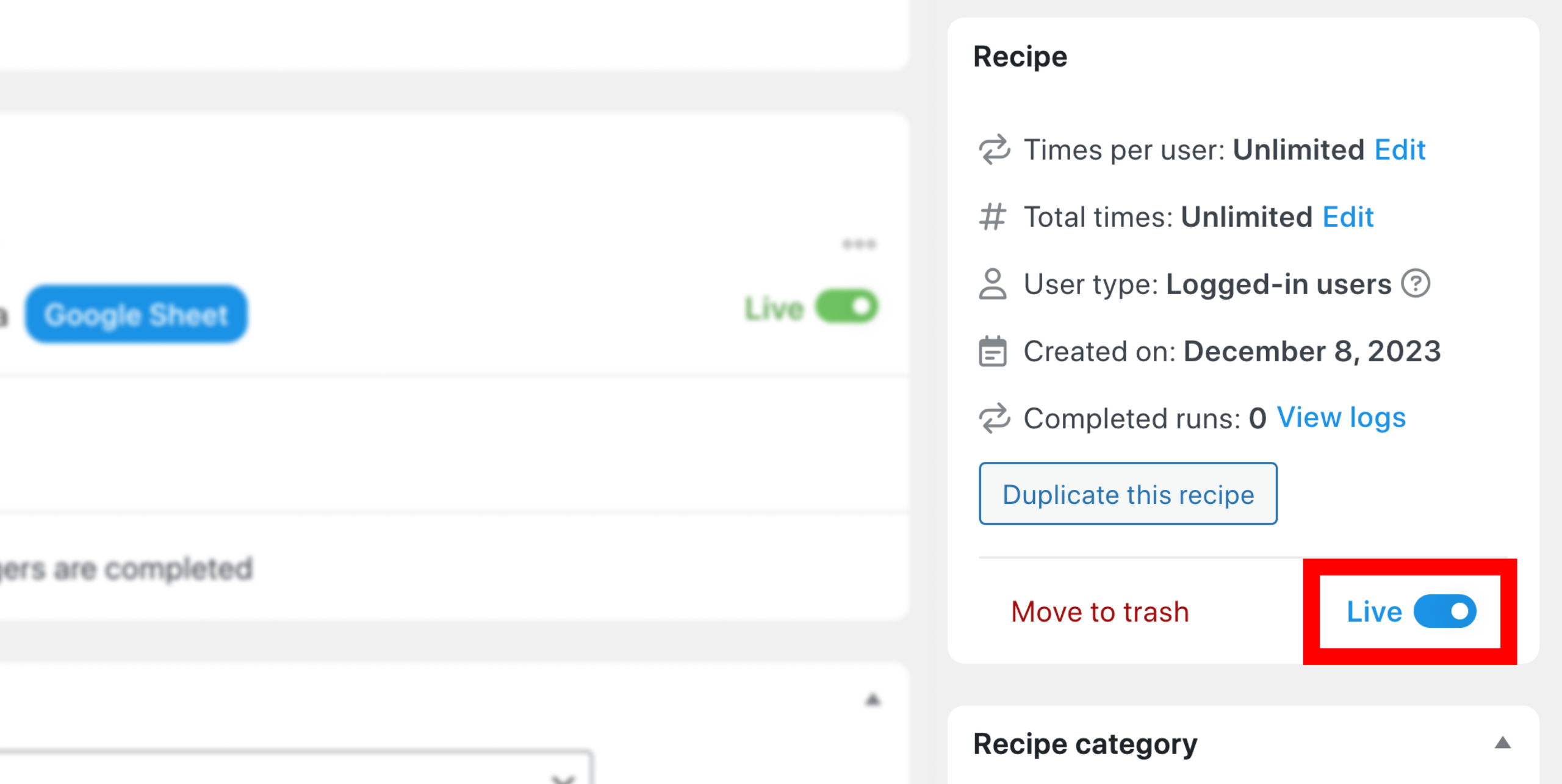Image resolution: width=1562 pixels, height=784 pixels.
Task: Toggle the green action Live switch
Action: 847,306
